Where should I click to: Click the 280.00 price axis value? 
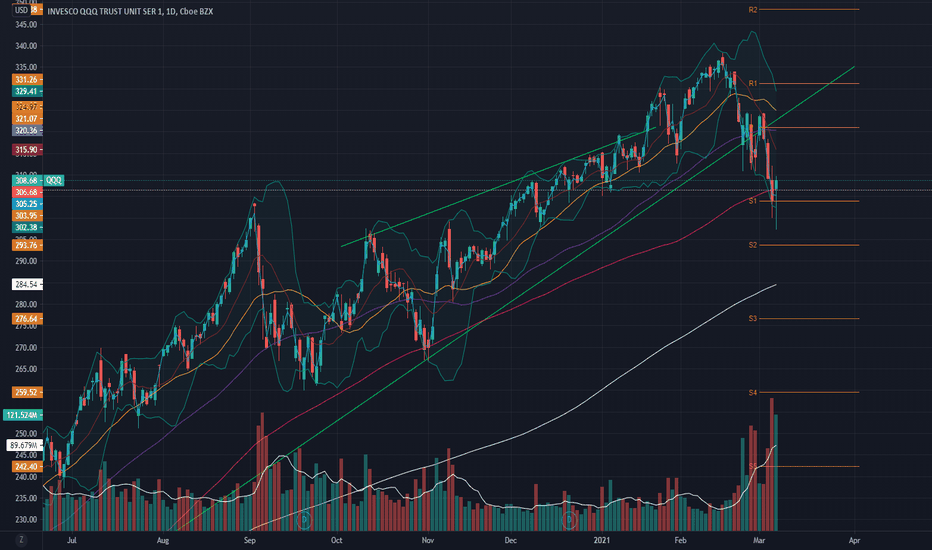(26, 304)
